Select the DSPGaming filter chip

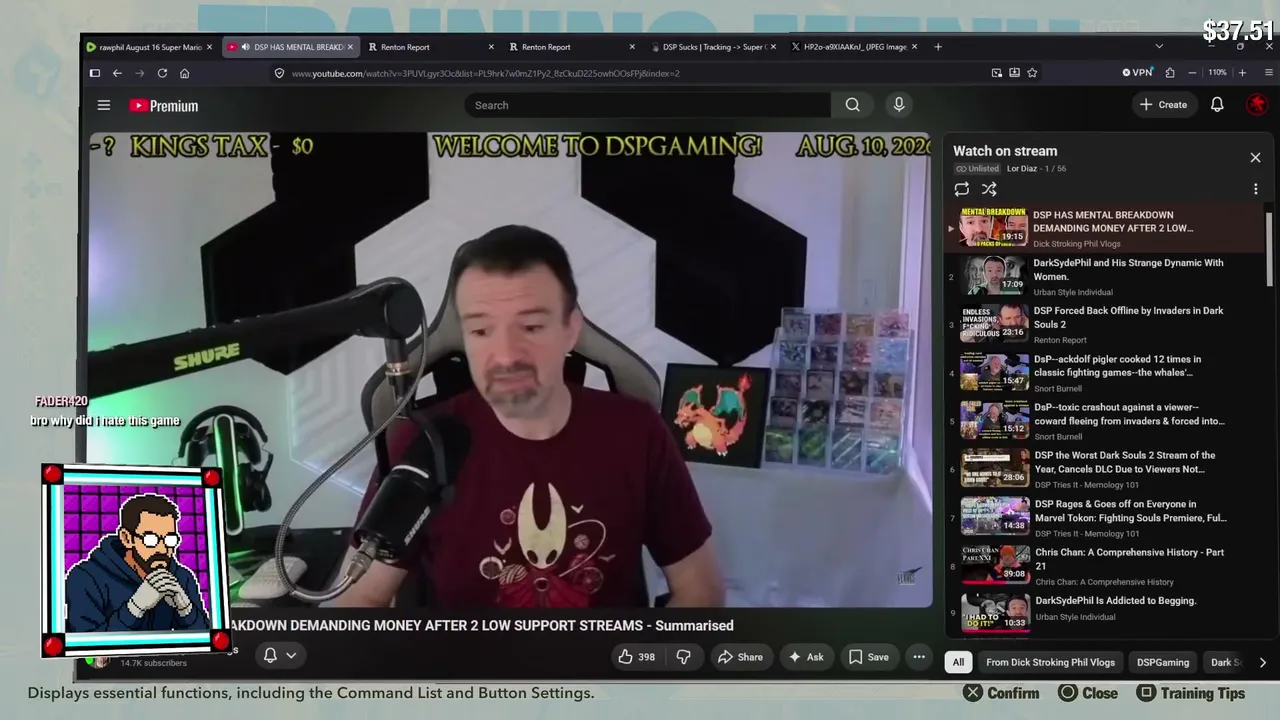point(1163,662)
